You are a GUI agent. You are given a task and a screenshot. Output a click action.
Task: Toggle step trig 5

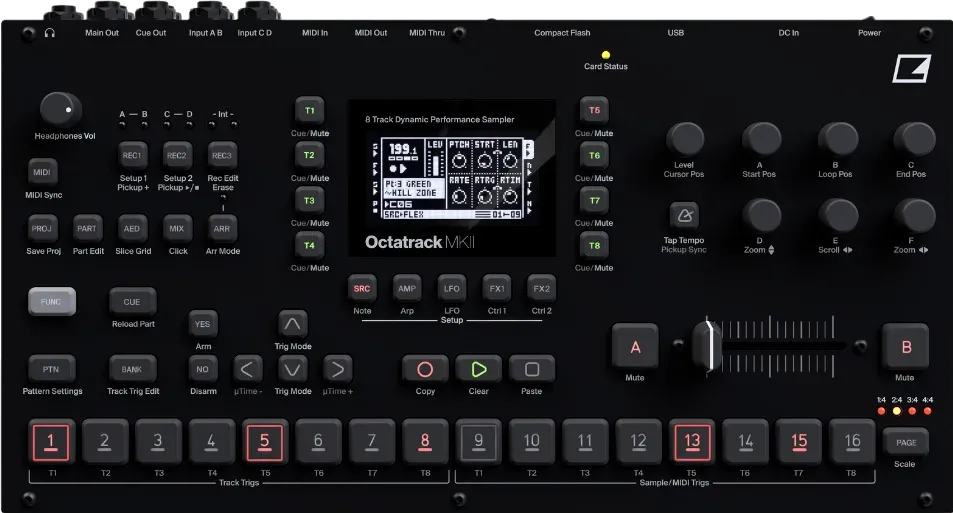(x=264, y=442)
